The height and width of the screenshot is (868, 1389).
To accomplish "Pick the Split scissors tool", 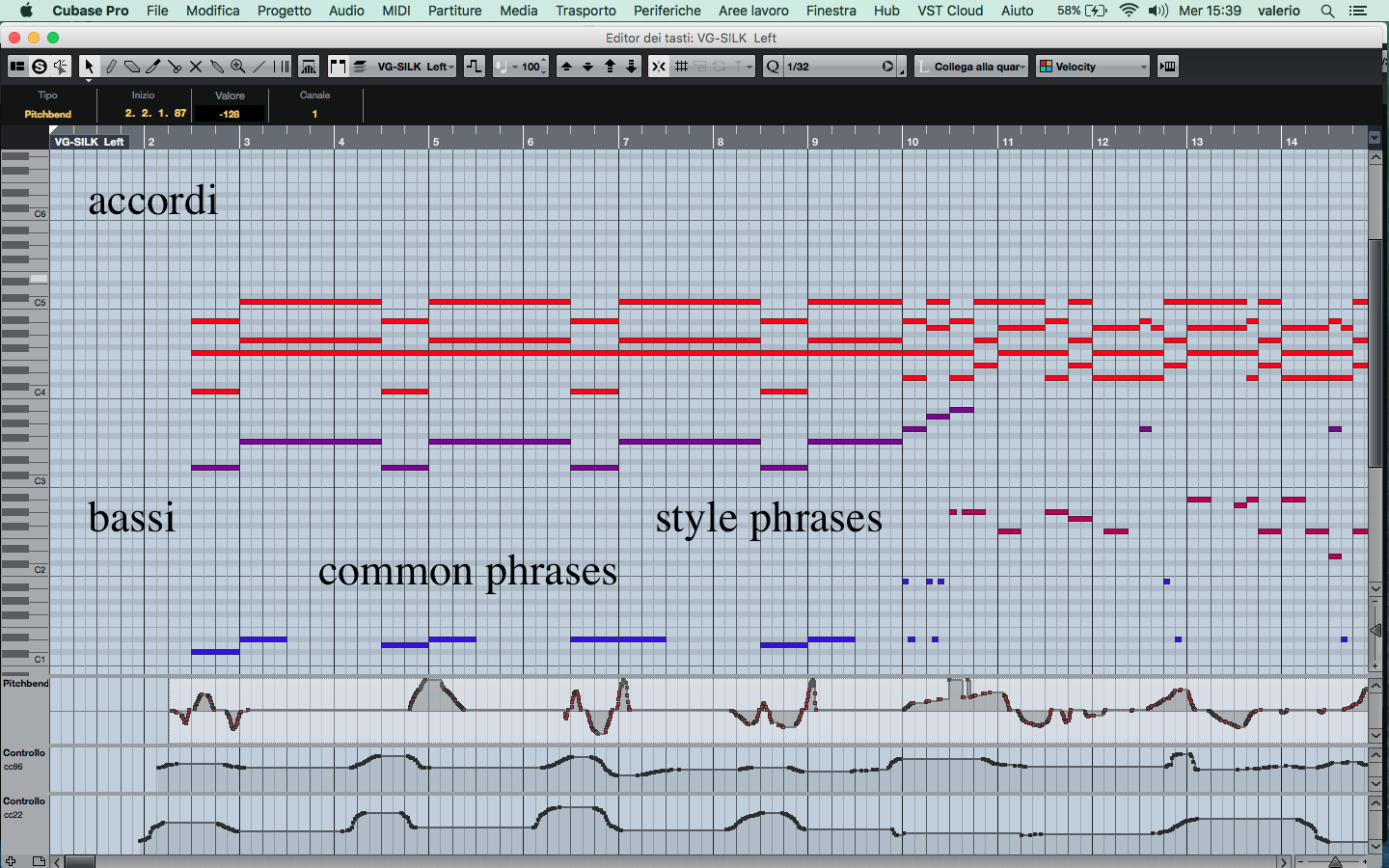I will click(x=175, y=67).
